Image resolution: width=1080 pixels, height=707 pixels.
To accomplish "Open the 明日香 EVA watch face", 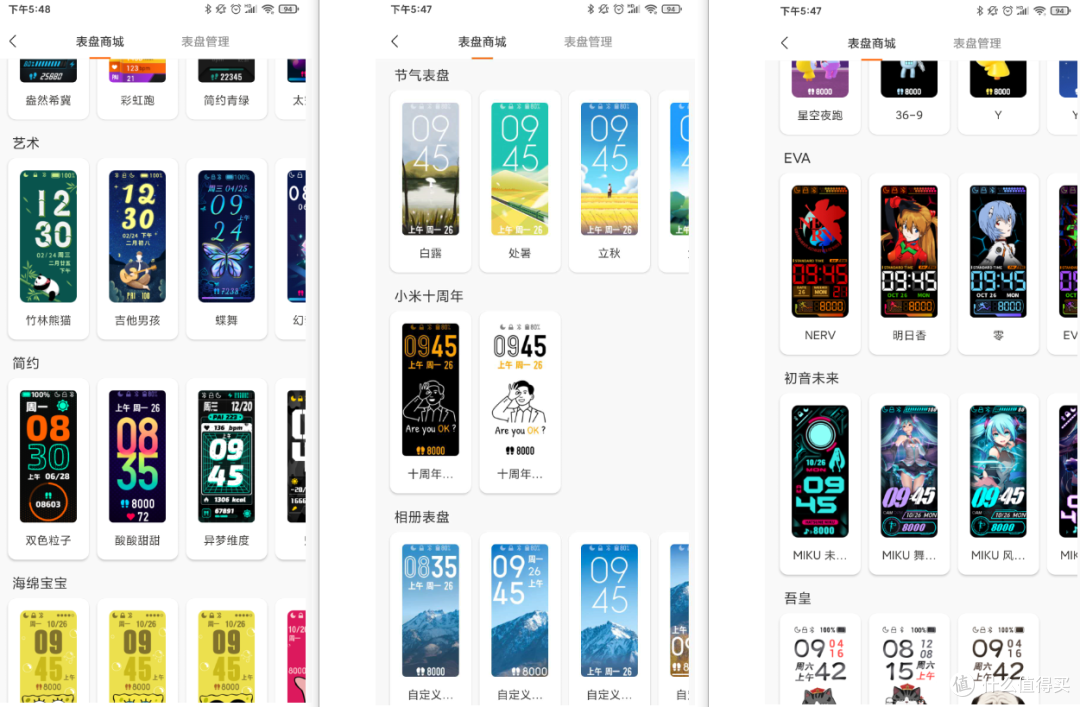I will pyautogui.click(x=909, y=264).
